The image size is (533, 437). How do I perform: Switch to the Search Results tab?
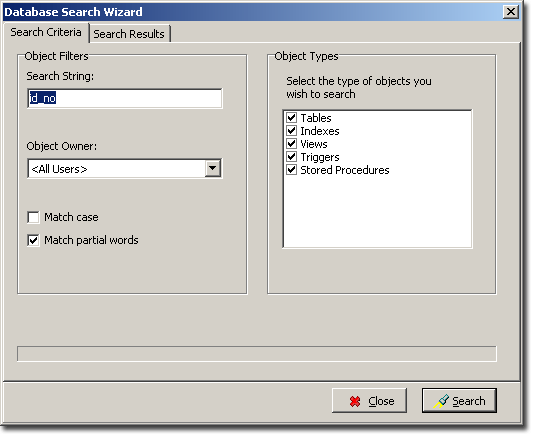[129, 34]
